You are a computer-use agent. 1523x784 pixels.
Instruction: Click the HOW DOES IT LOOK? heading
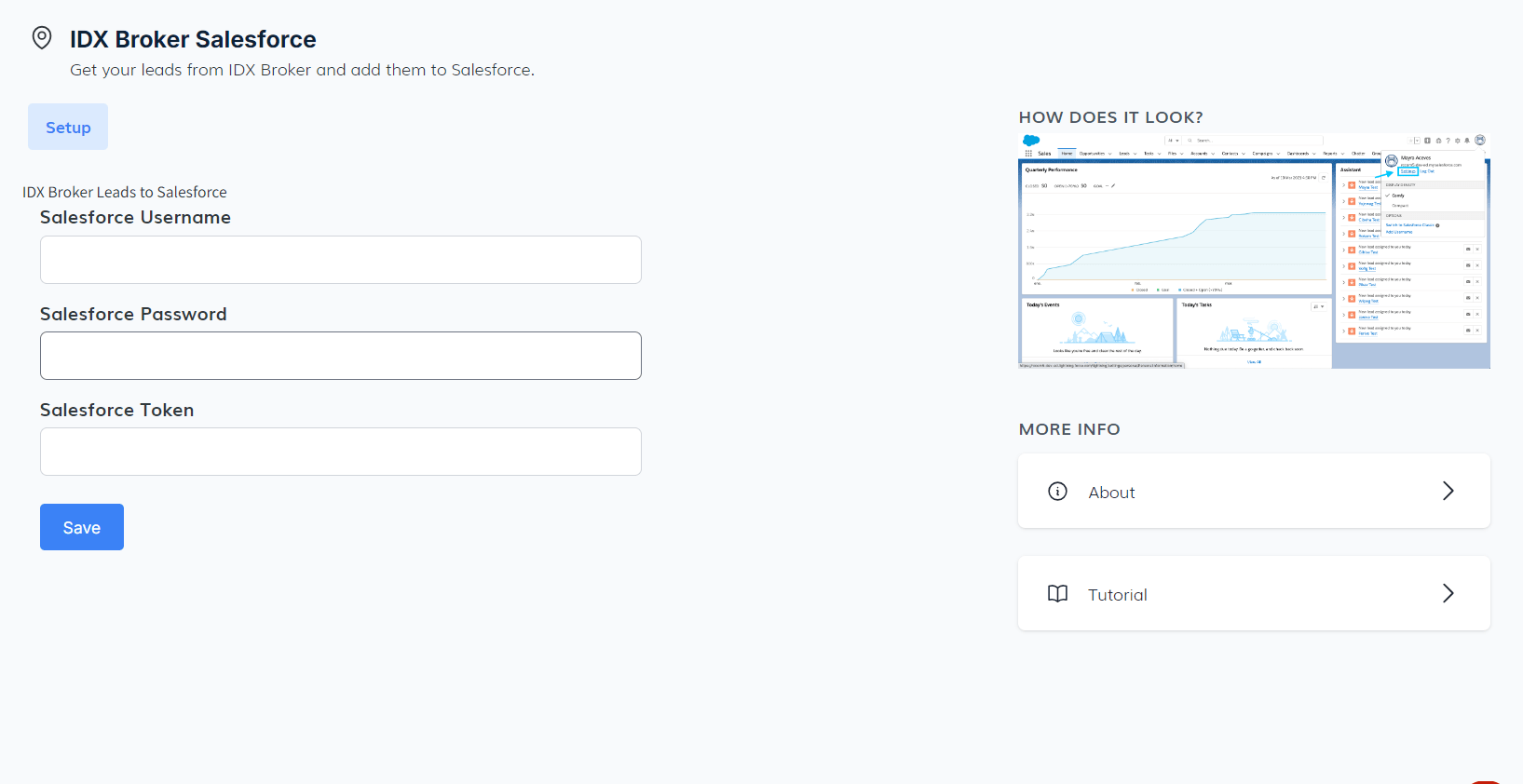coord(1110,117)
